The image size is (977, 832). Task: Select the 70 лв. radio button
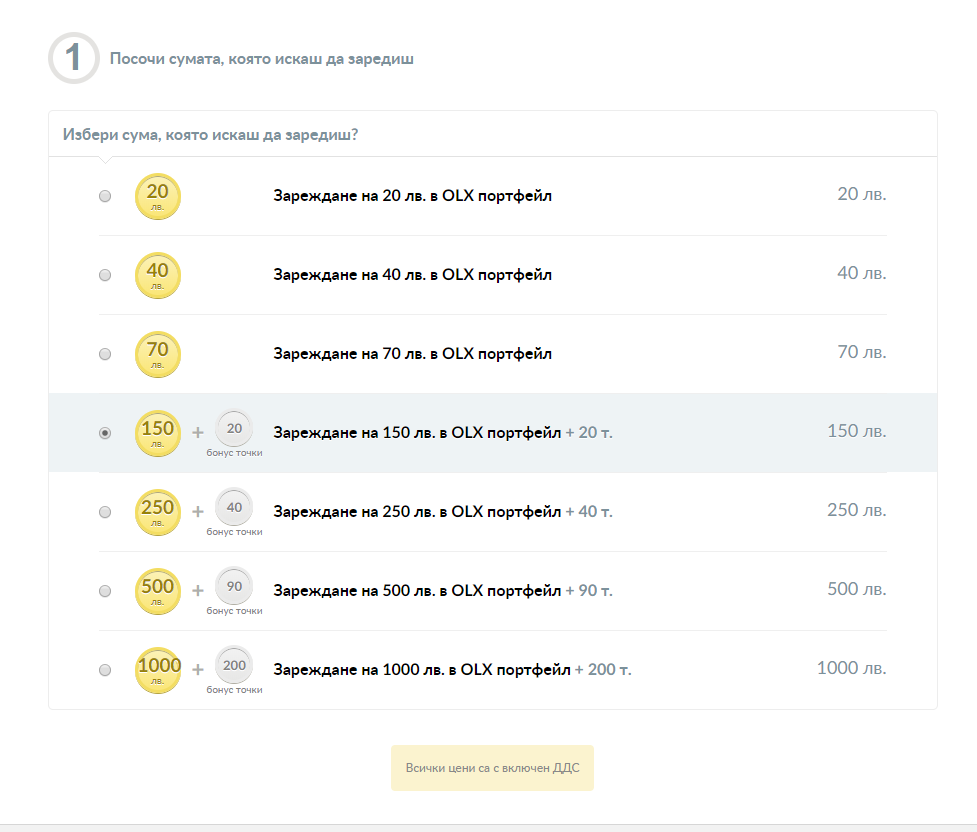click(105, 354)
